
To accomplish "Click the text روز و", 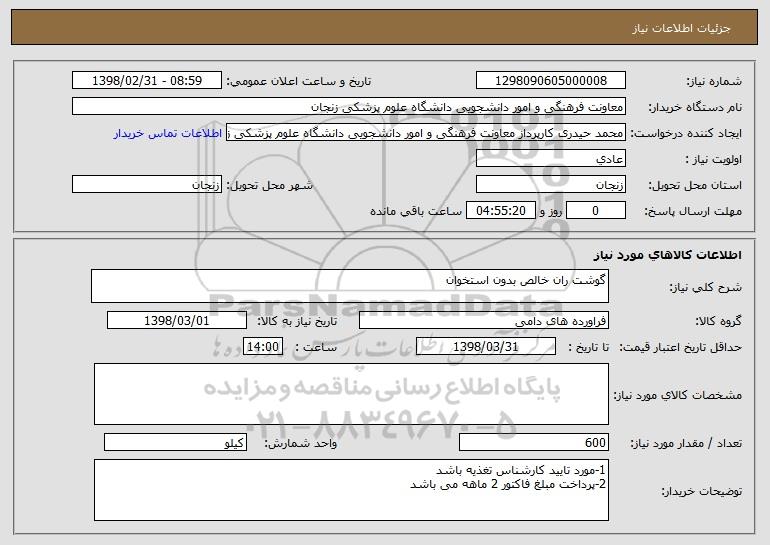I will pyautogui.click(x=550, y=211).
